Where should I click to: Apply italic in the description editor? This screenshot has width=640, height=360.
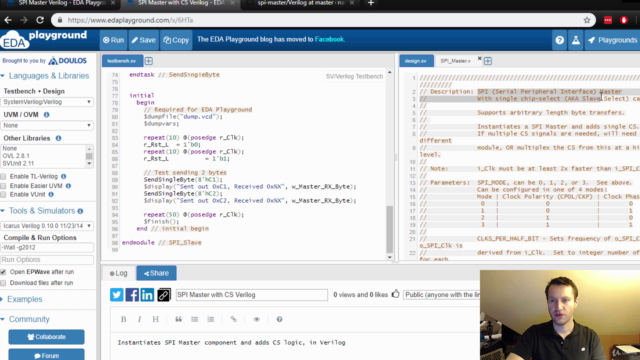point(139,319)
